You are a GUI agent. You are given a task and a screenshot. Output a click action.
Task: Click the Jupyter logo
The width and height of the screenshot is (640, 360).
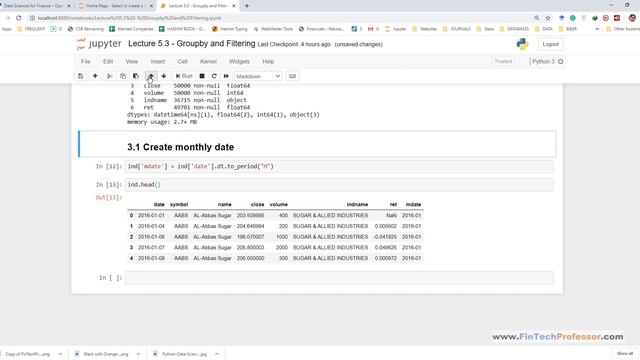tap(99, 44)
